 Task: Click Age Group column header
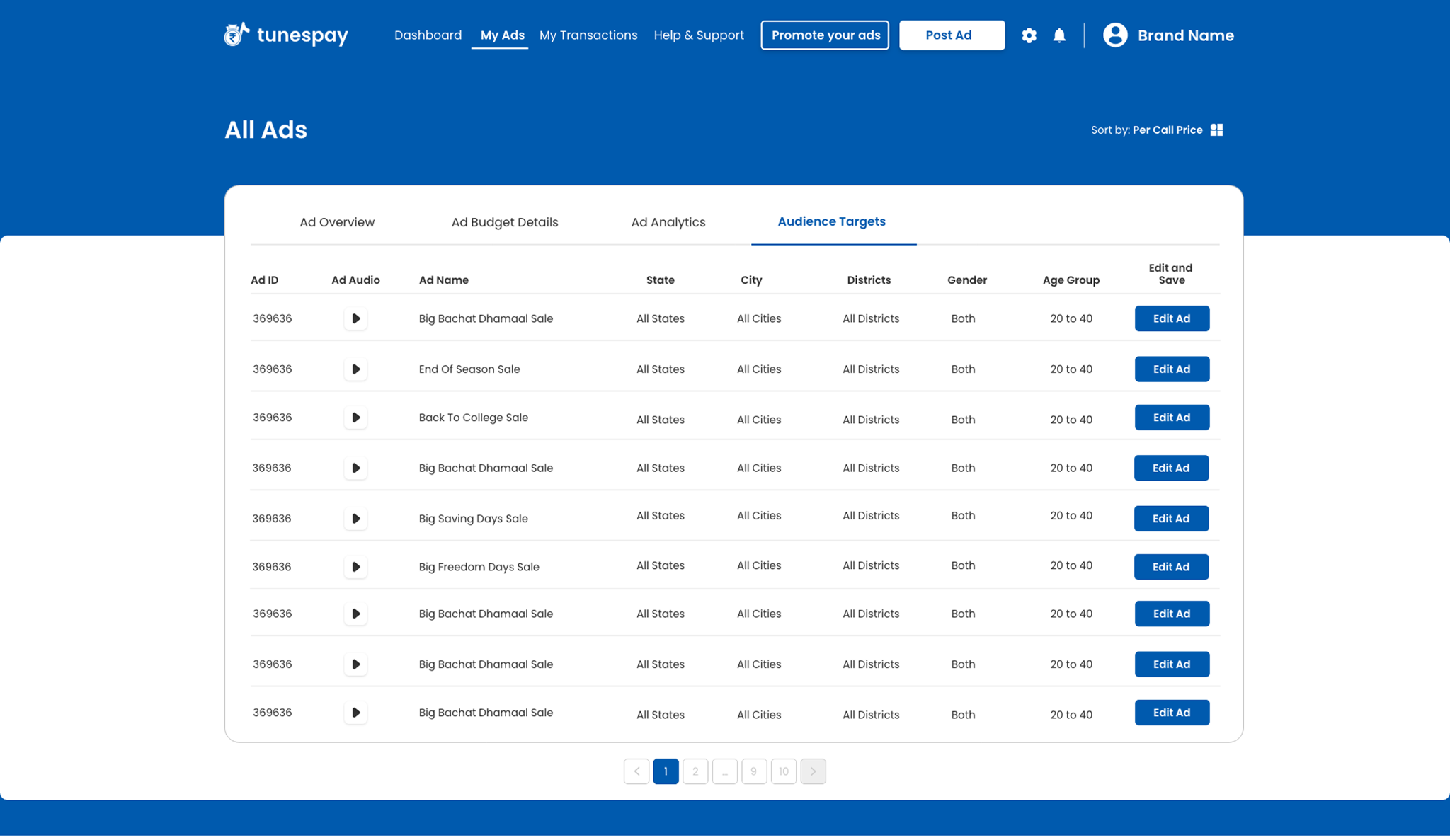(x=1071, y=280)
